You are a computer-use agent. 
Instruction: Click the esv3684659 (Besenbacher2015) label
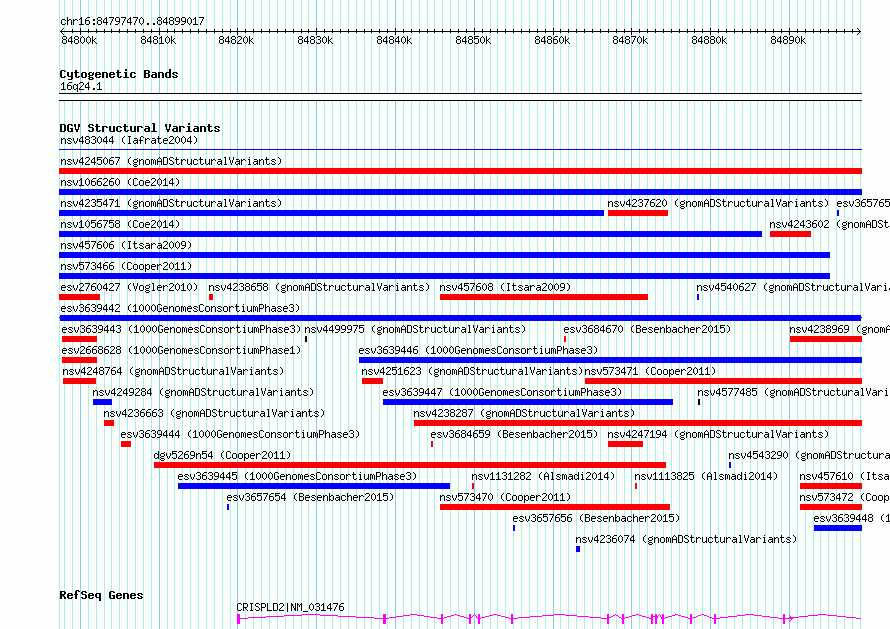click(514, 434)
